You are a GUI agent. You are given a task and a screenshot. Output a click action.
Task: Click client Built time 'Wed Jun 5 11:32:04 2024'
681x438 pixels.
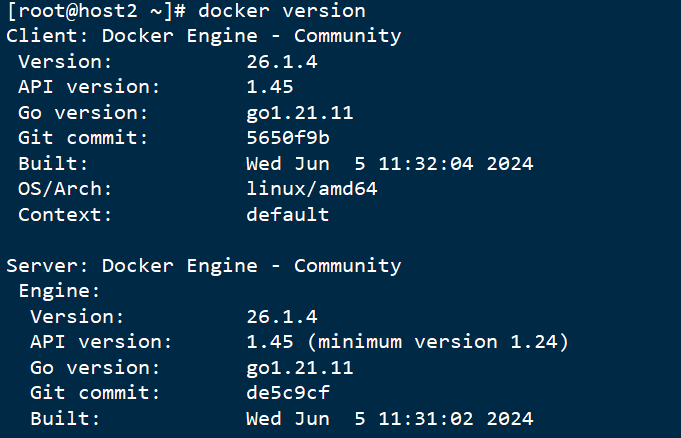pyautogui.click(x=390, y=164)
